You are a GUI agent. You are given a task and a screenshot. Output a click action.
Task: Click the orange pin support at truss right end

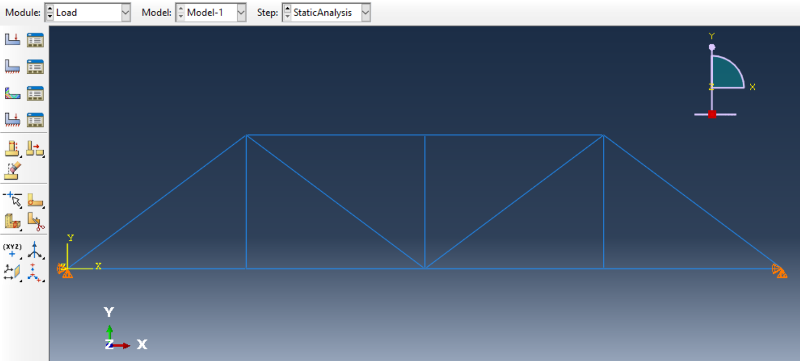(779, 270)
